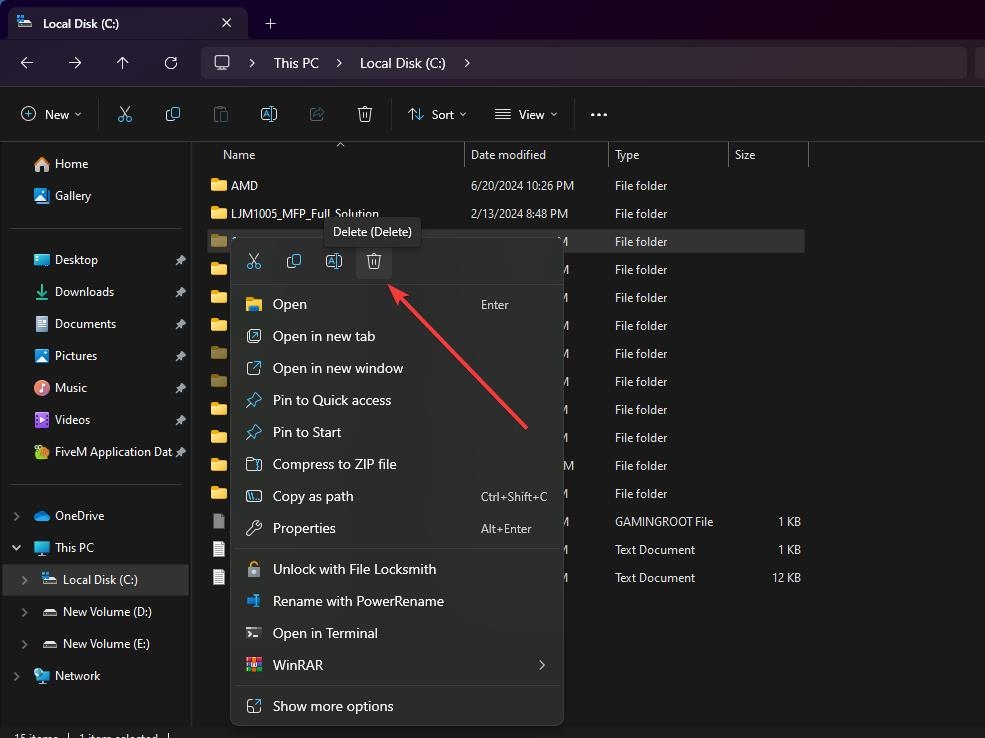Go forward with the forward arrow

click(75, 63)
